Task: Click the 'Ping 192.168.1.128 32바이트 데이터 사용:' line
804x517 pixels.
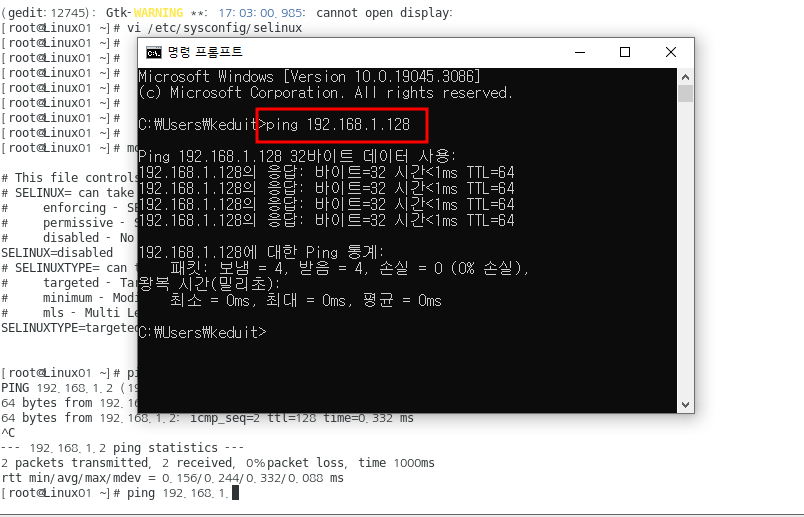Action: point(297,156)
